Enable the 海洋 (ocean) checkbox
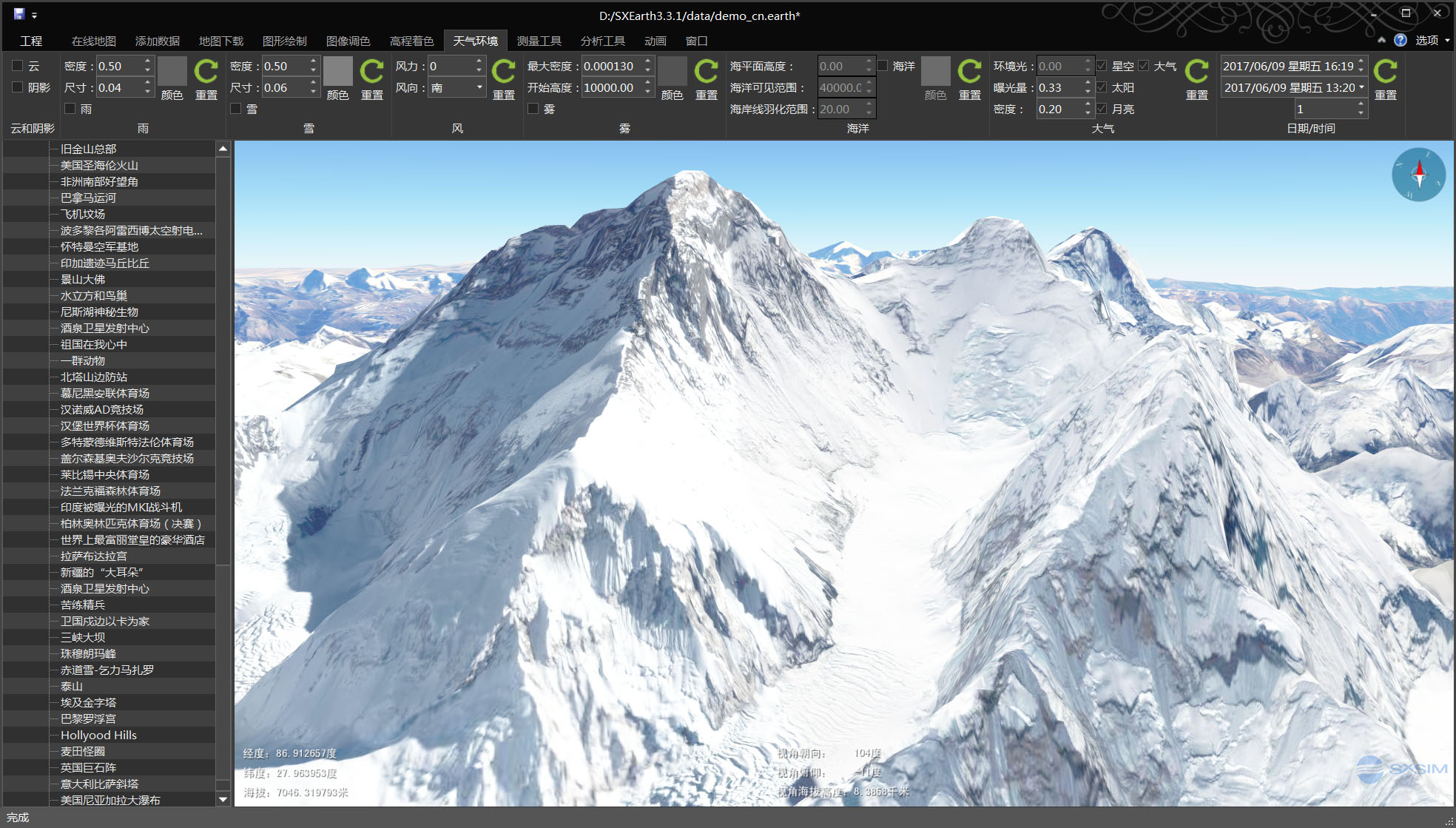 (883, 66)
